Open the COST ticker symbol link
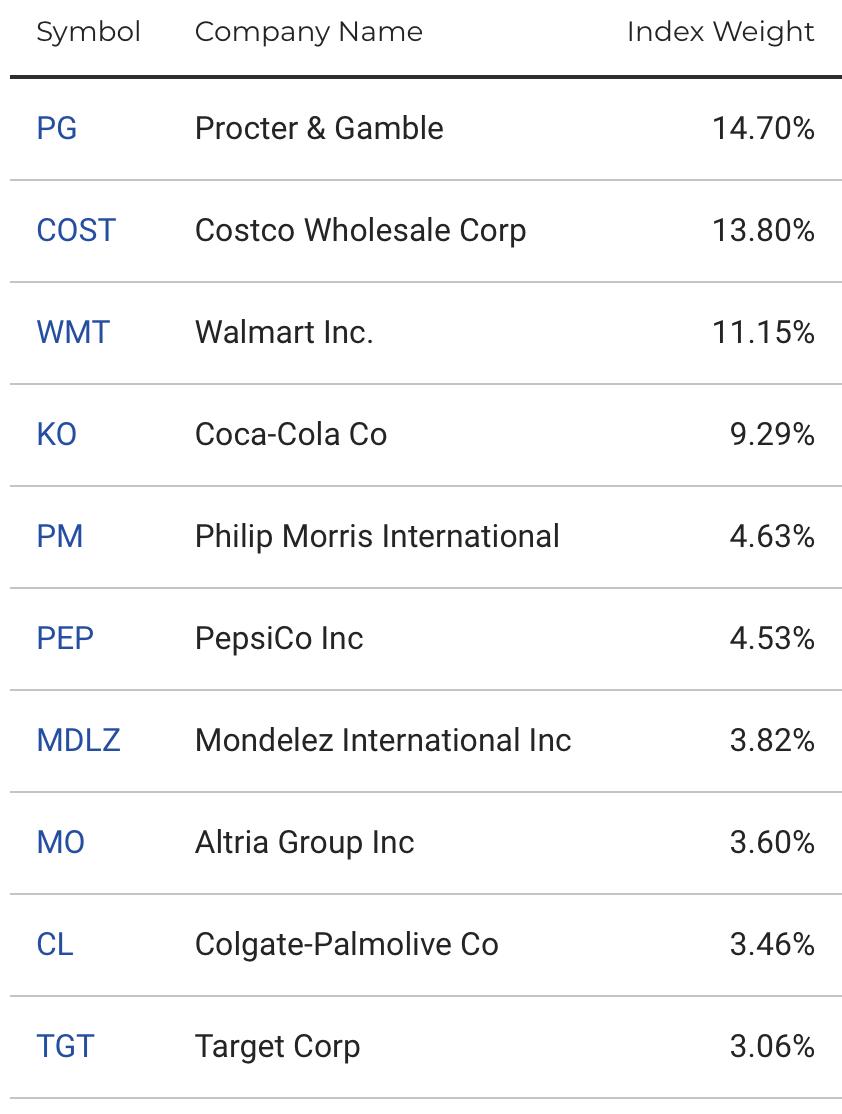Viewport: 842px width, 1114px height. pos(76,230)
